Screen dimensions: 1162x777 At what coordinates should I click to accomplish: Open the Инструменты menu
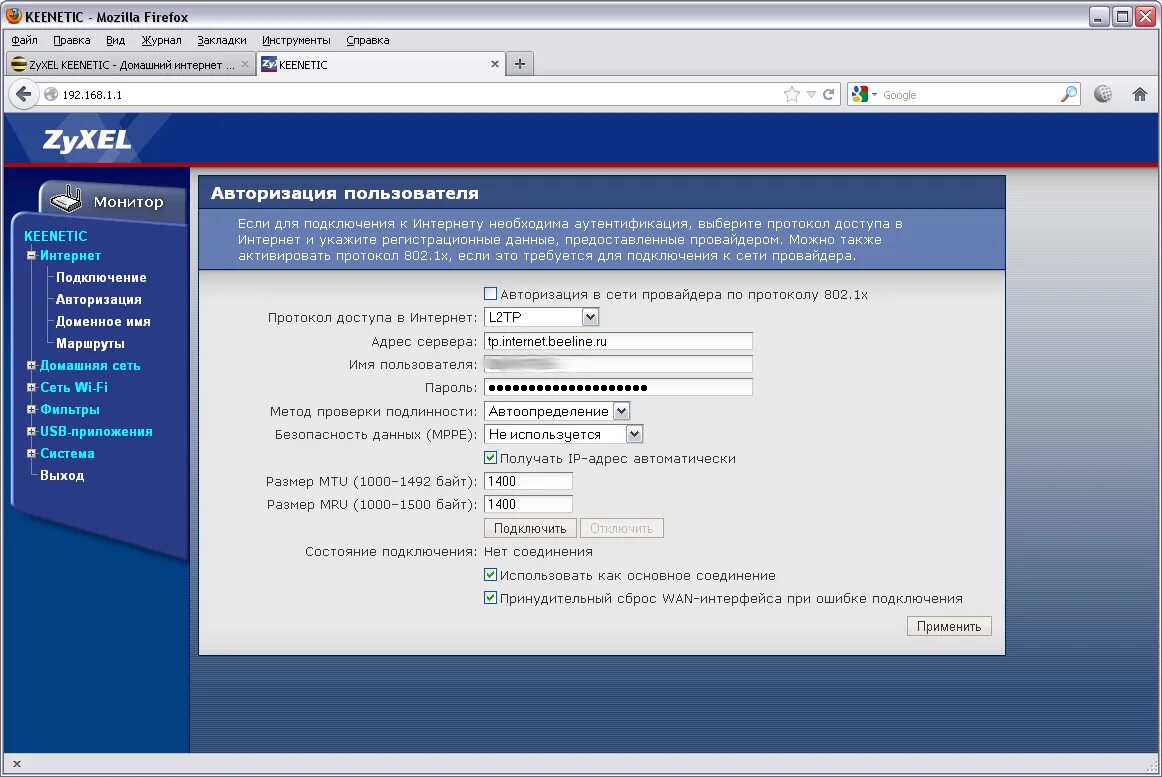pos(296,40)
